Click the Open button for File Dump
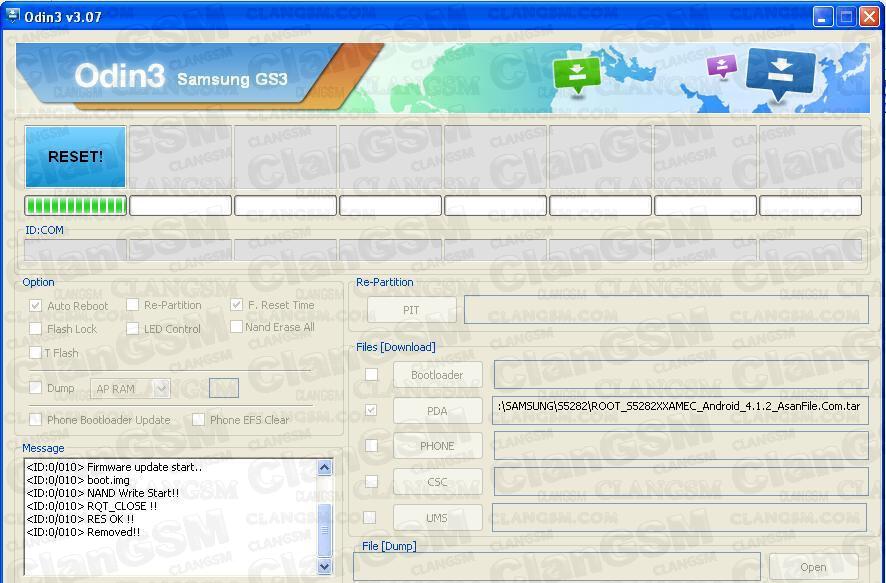Screen dimensions: 886x583 point(814,567)
